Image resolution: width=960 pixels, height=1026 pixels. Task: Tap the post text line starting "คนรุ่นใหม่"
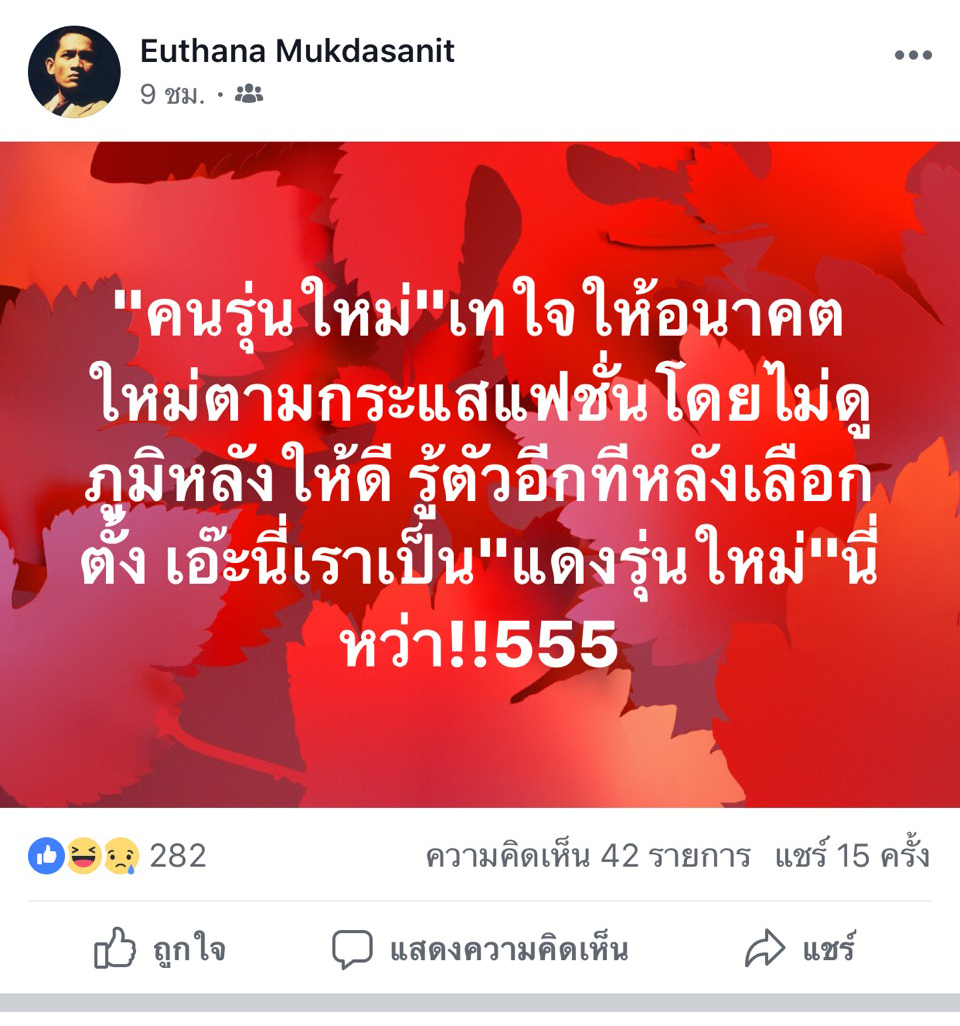[478, 313]
